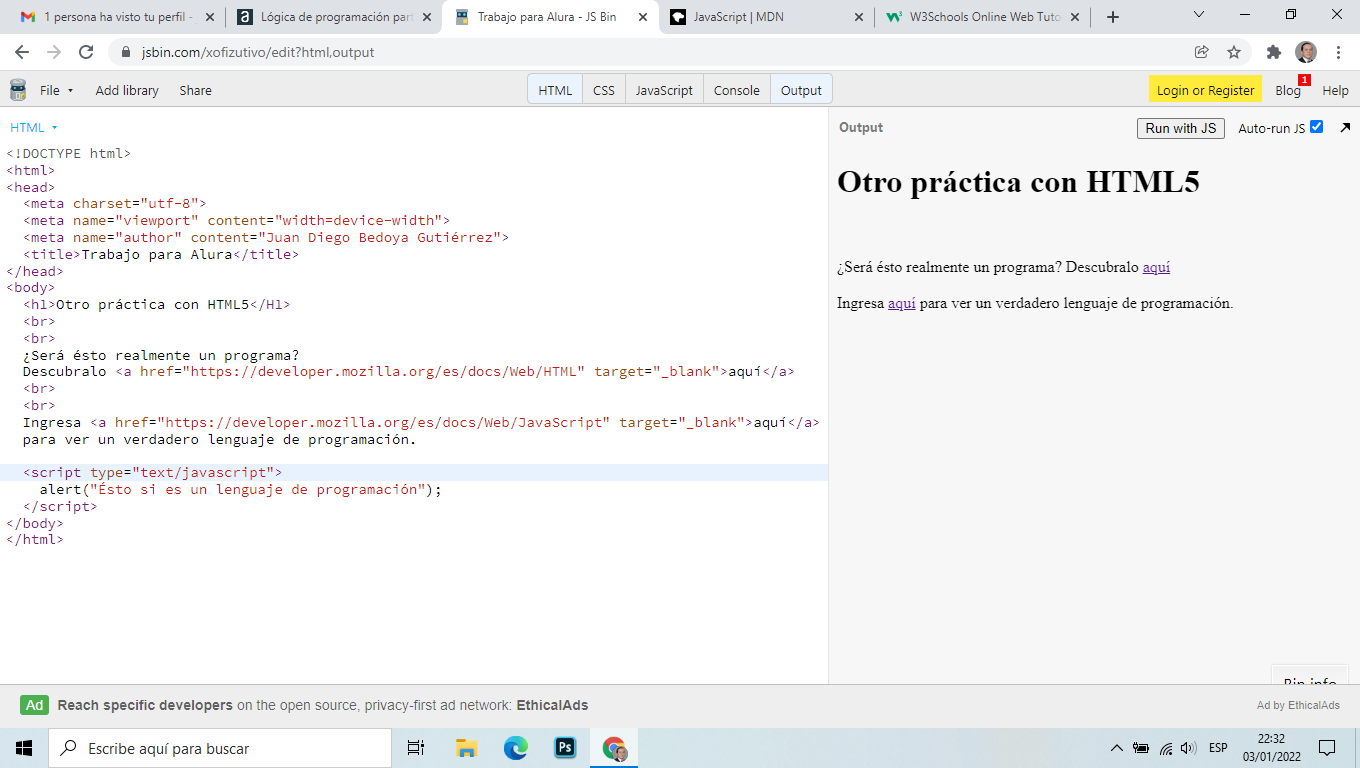Show hidden system tray icons
The height and width of the screenshot is (768, 1360).
coord(1117,748)
